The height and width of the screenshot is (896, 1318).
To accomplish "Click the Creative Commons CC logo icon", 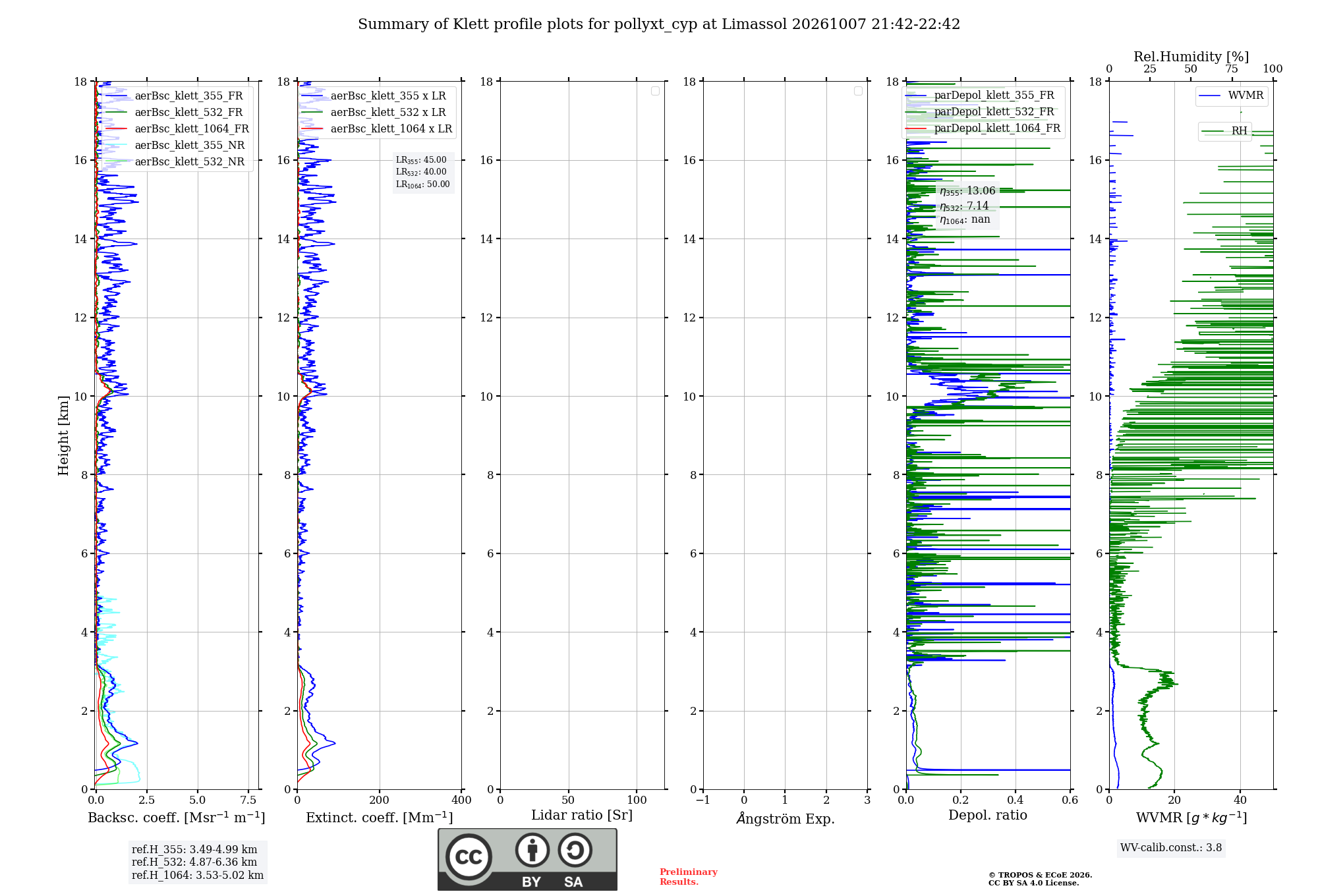I will pos(469,857).
